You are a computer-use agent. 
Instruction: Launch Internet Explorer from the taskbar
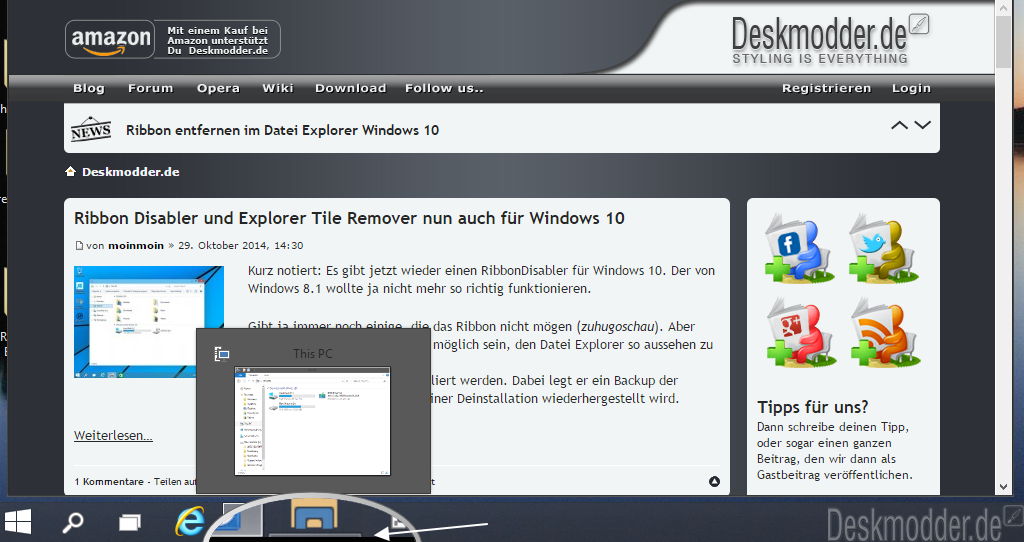(x=189, y=521)
